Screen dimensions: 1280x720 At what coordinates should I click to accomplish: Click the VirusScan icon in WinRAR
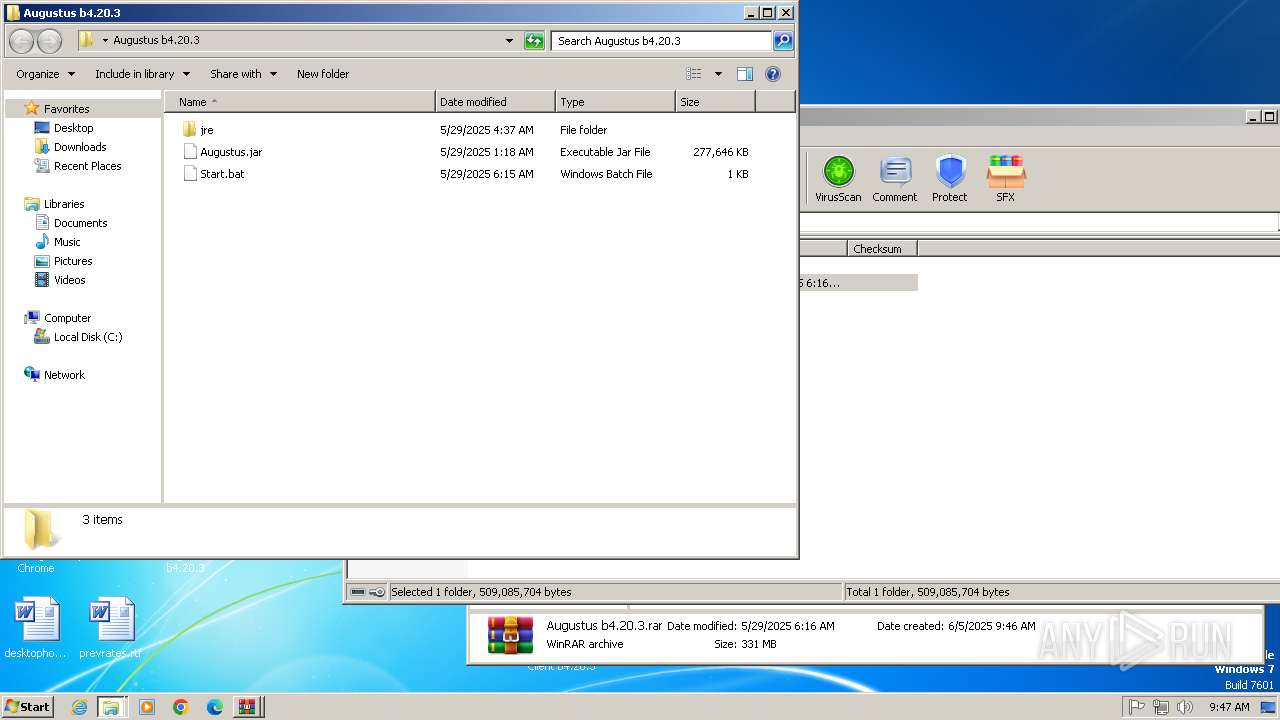838,179
